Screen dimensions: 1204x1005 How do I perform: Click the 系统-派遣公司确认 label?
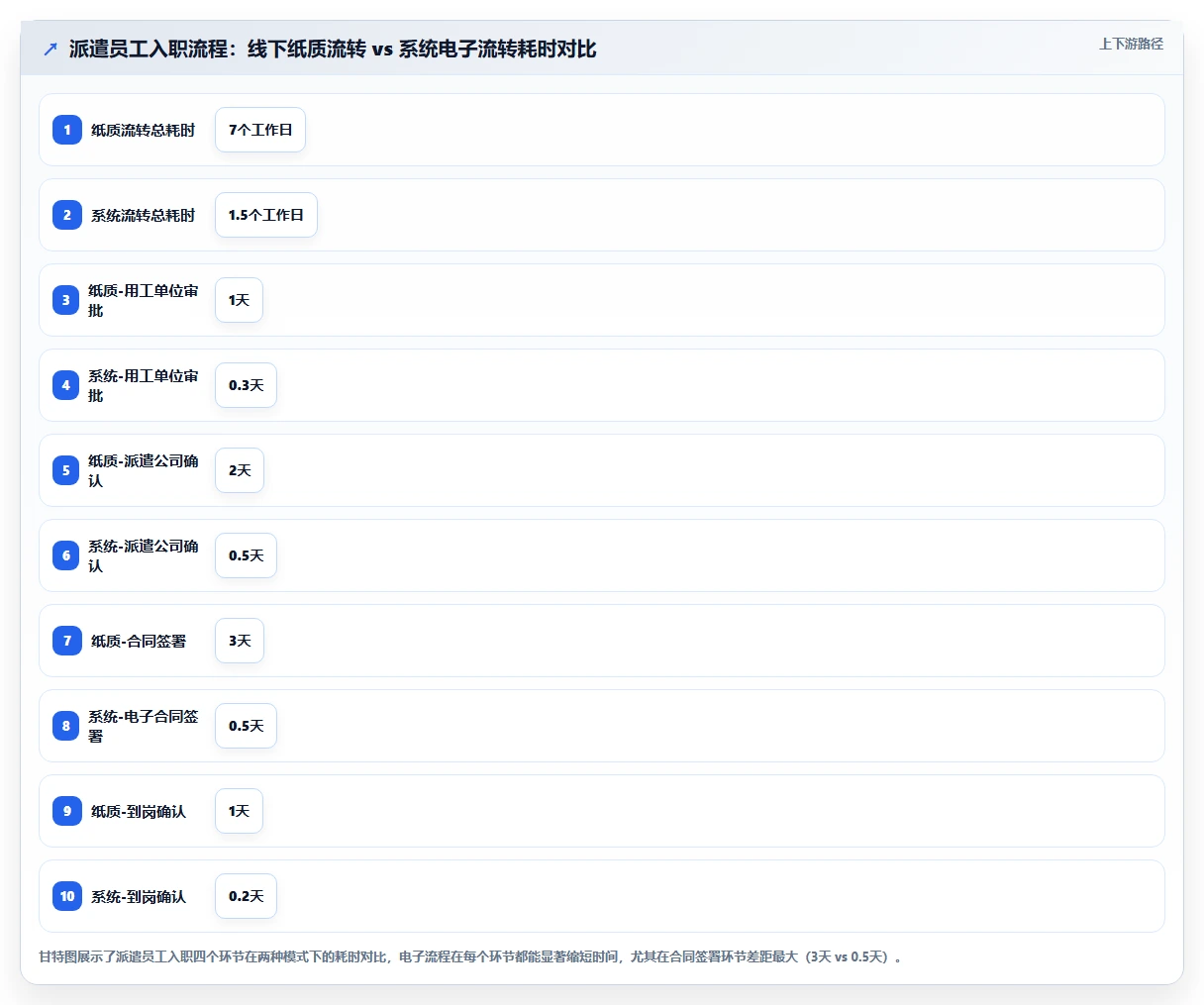[144, 555]
